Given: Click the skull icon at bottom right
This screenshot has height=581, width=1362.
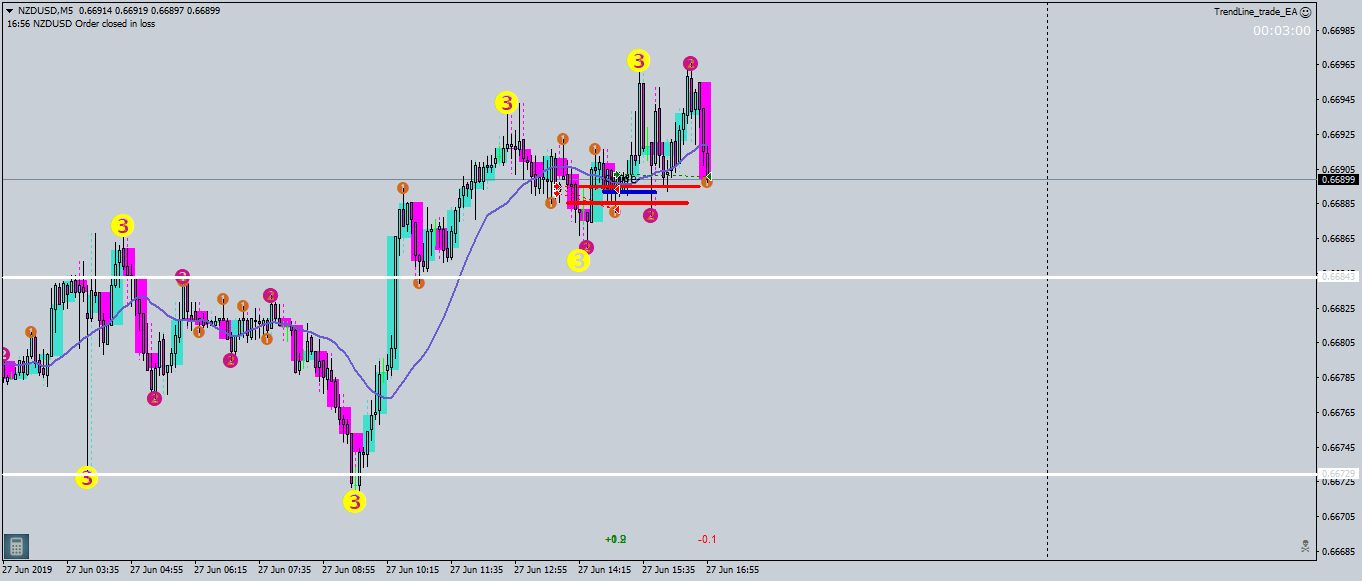Looking at the screenshot, I should [1305, 546].
